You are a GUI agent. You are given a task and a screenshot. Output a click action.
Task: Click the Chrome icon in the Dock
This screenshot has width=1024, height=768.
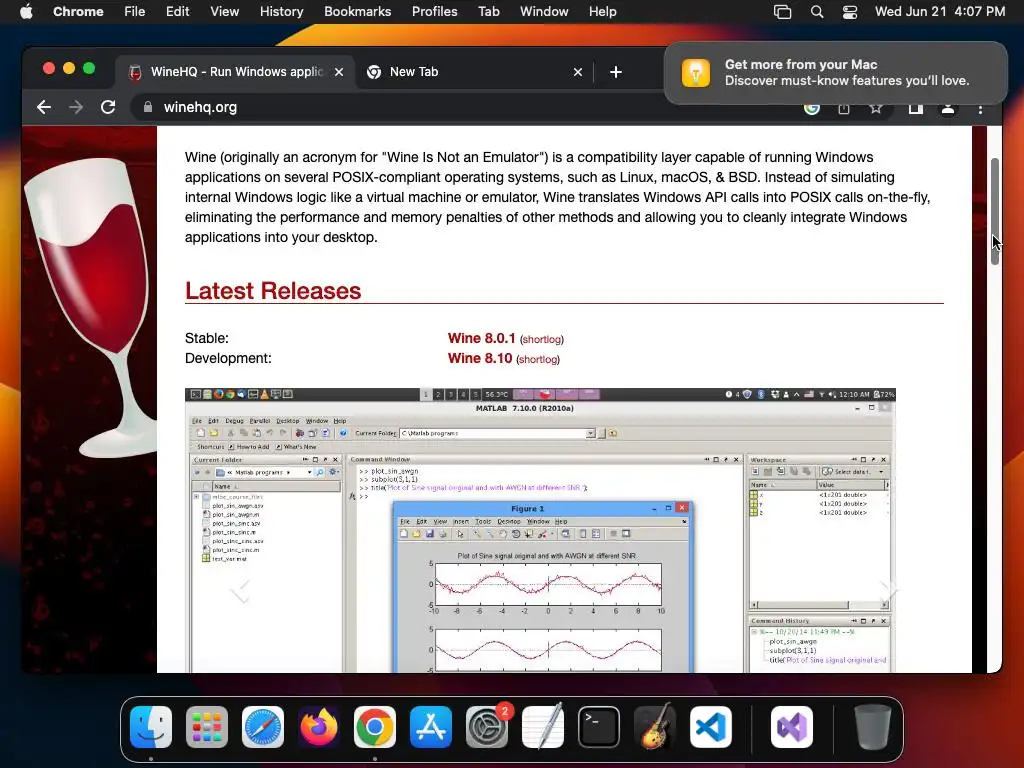tap(375, 727)
